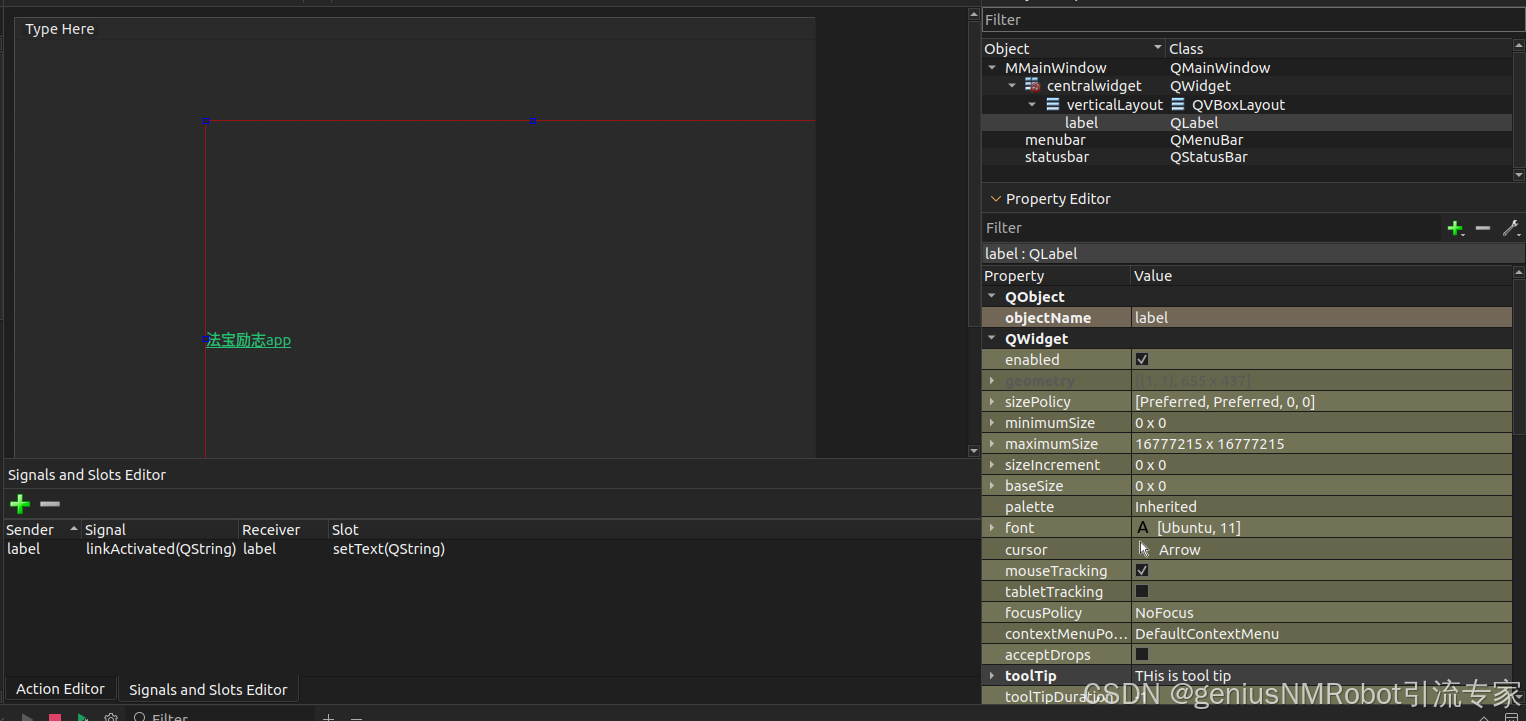Enable the acceptDrops property checkbox
Viewport: 1526px width, 721px height.
click(x=1142, y=654)
